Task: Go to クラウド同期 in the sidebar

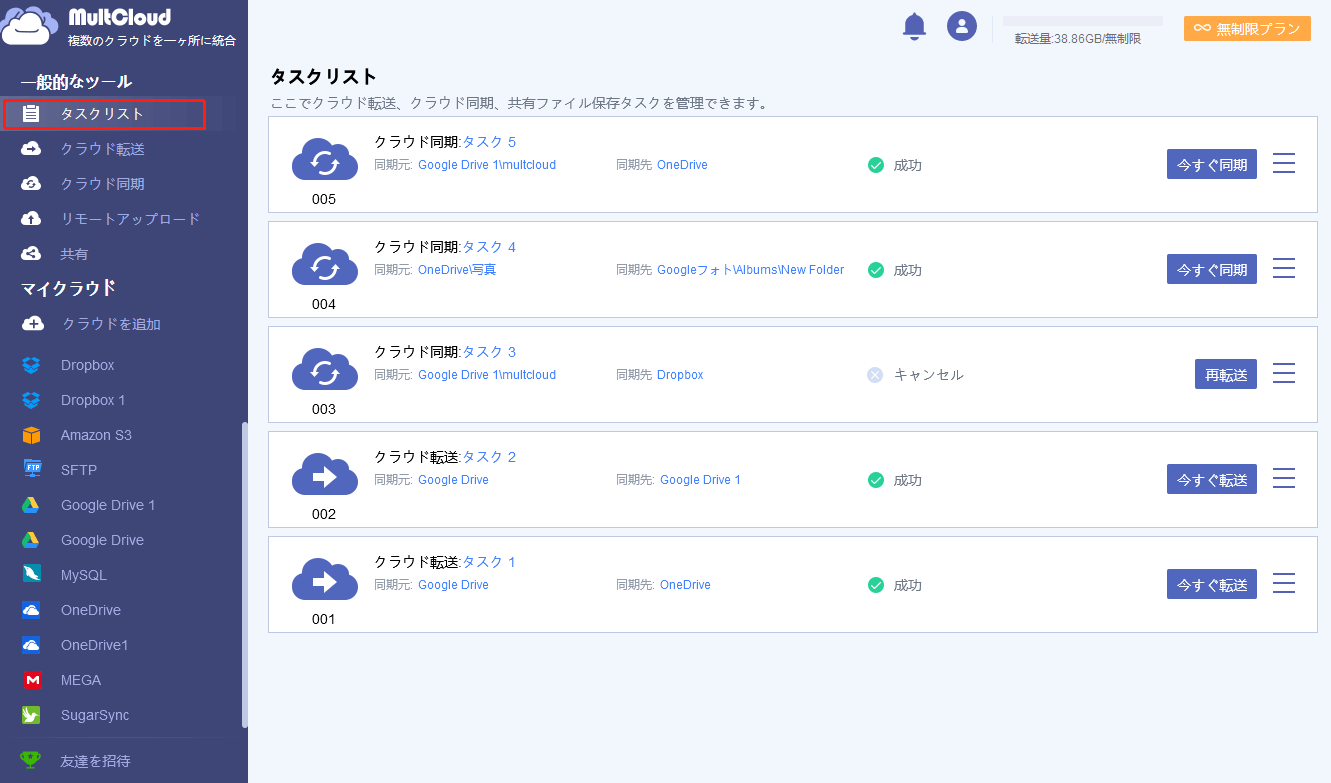Action: (x=102, y=184)
